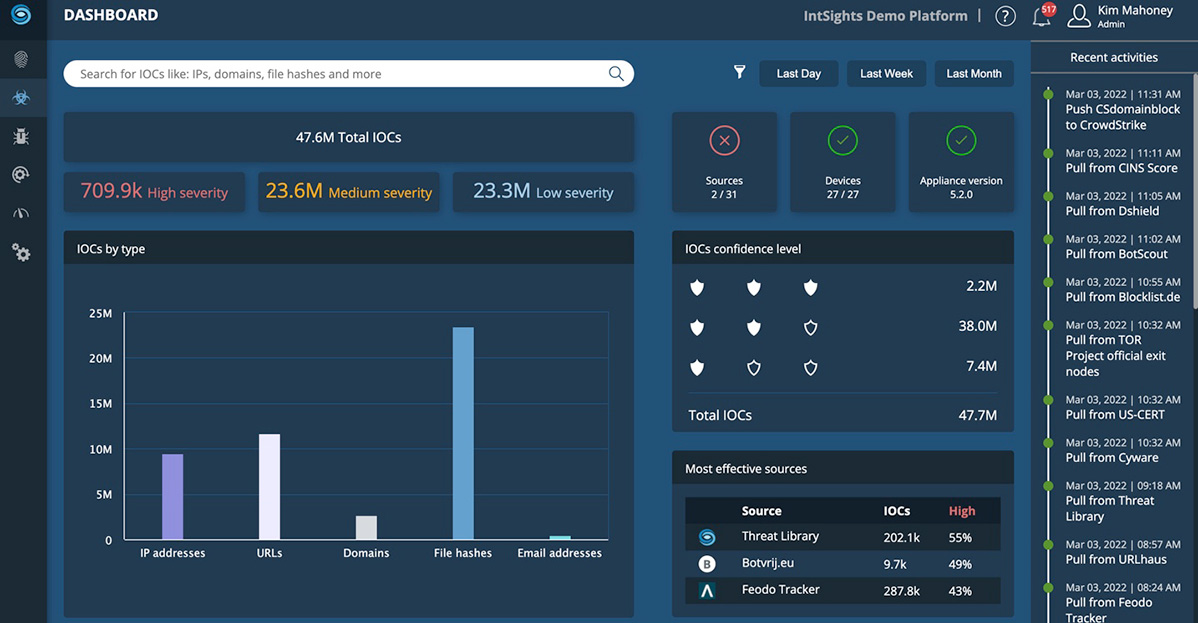The width and height of the screenshot is (1198, 623).
Task: Click the Domains bar in the chart
Action: tap(366, 527)
